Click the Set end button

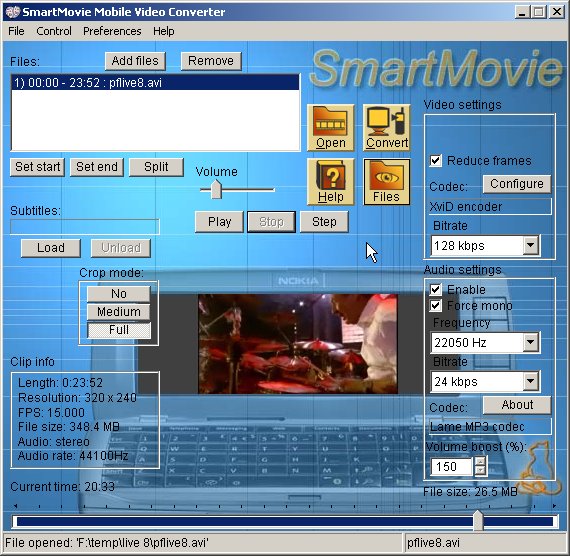[97, 167]
